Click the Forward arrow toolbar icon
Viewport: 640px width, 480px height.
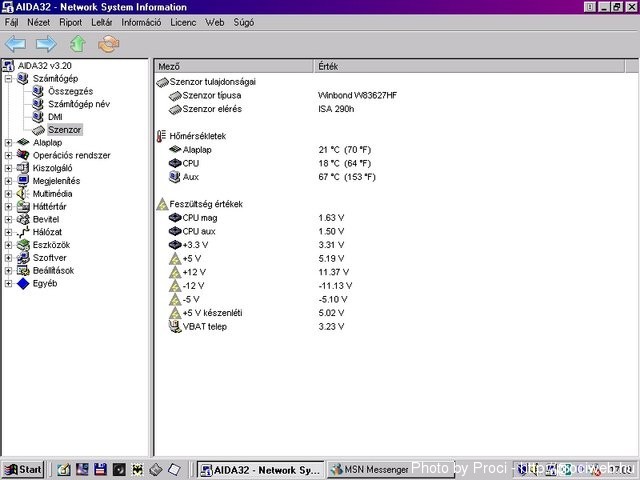pos(46,44)
